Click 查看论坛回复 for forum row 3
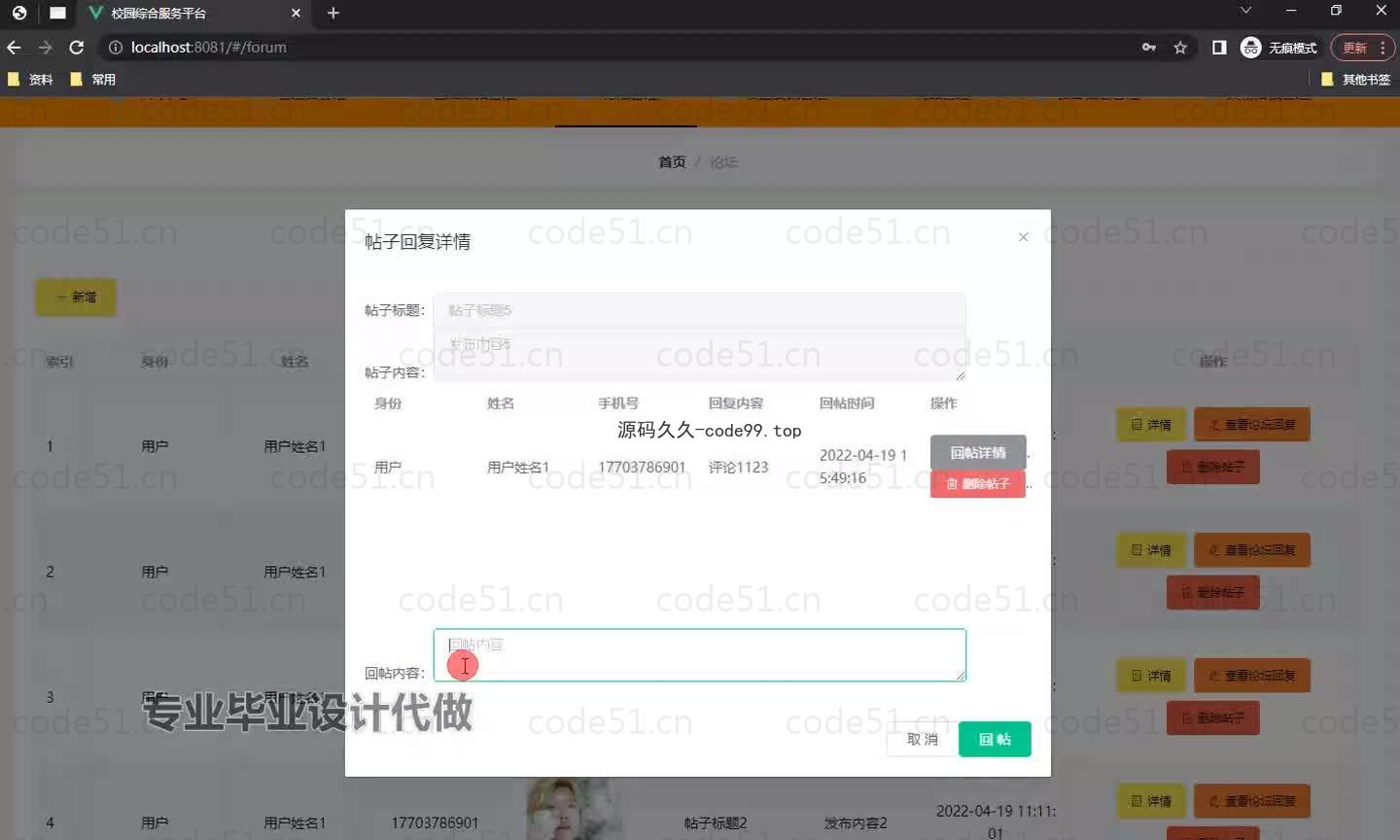Image resolution: width=1400 pixels, height=840 pixels. click(x=1252, y=676)
